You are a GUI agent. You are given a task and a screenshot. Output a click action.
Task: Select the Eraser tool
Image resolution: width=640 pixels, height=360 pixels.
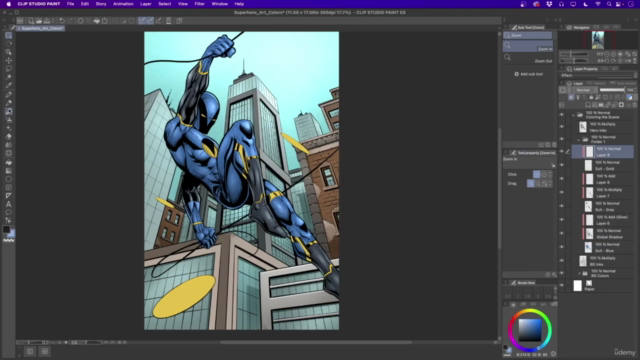click(x=9, y=136)
